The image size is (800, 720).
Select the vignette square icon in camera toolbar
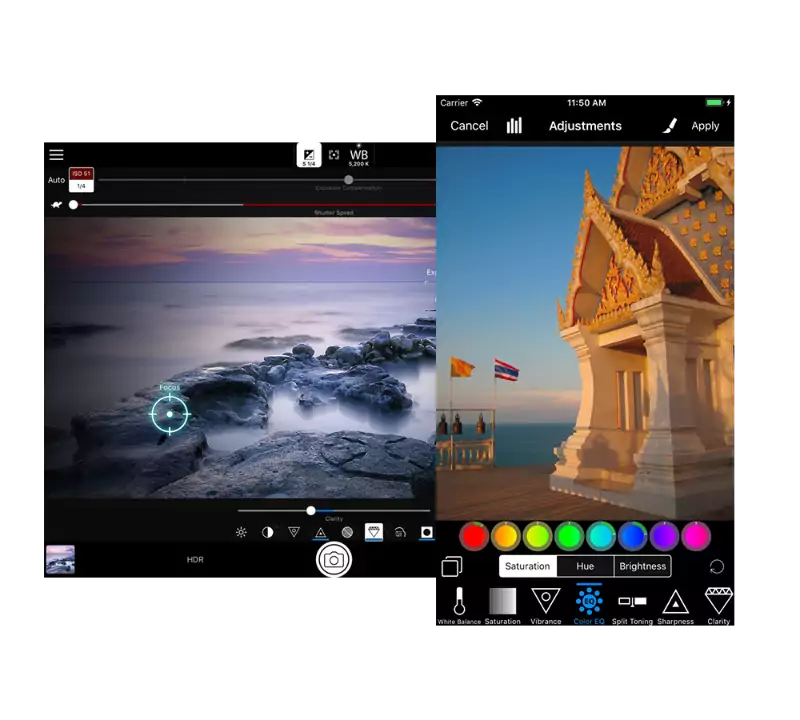click(x=427, y=533)
